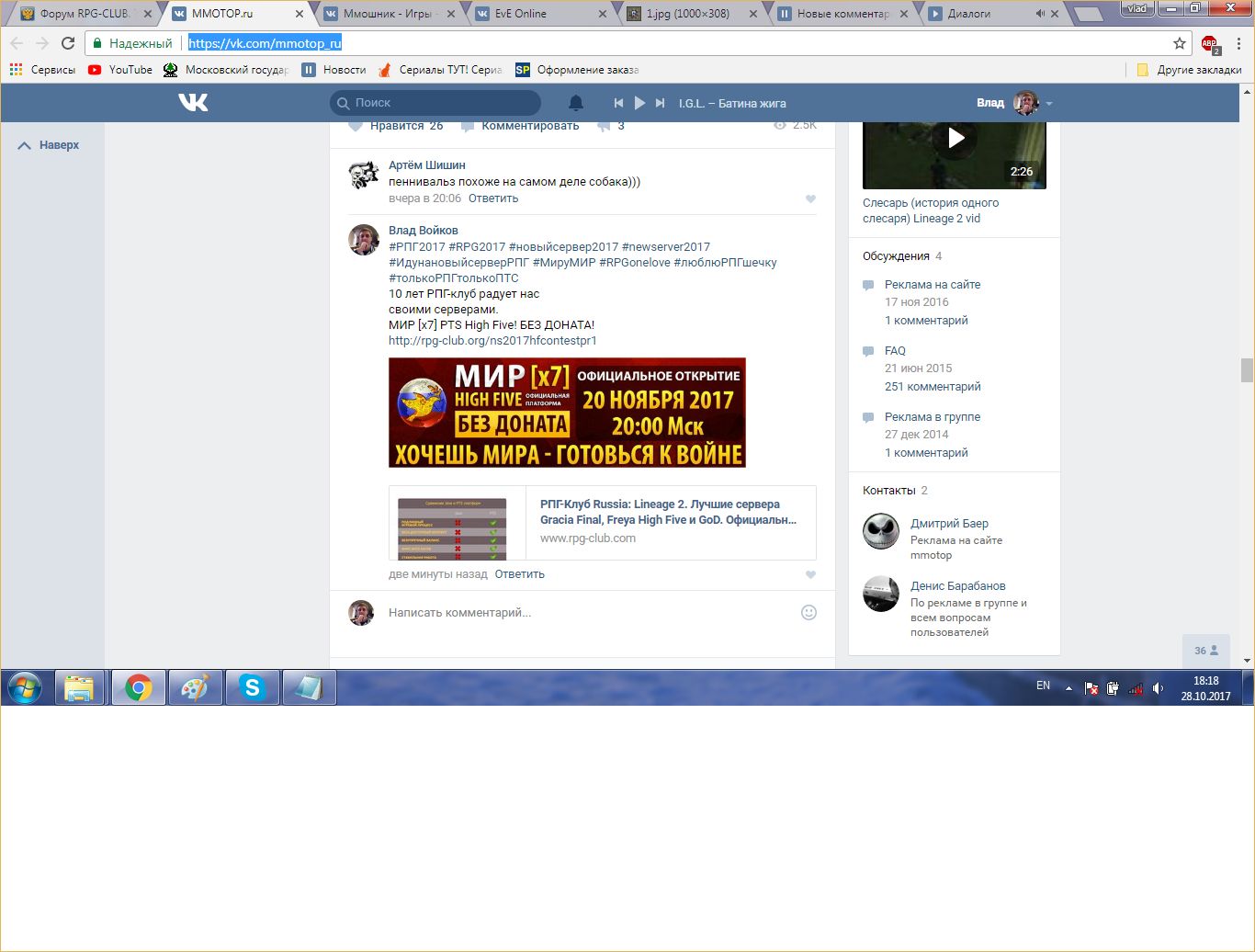Skip to previous audio track
The image size is (1255, 952).
618,103
